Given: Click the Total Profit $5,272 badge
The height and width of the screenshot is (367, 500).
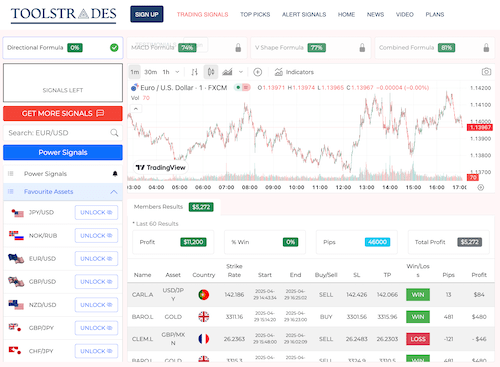Looking at the screenshot, I should tap(470, 242).
